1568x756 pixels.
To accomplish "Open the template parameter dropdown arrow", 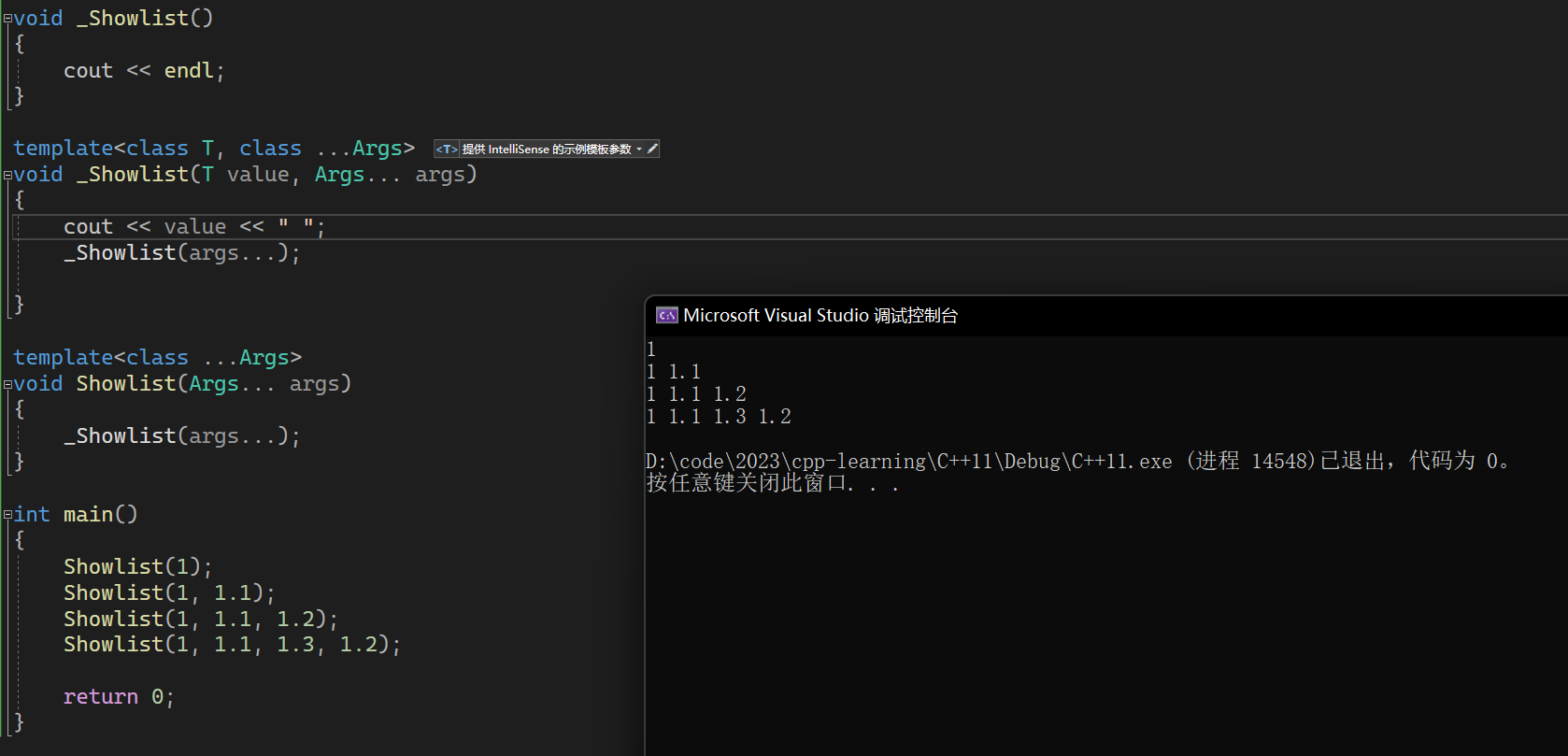I will 639,150.
